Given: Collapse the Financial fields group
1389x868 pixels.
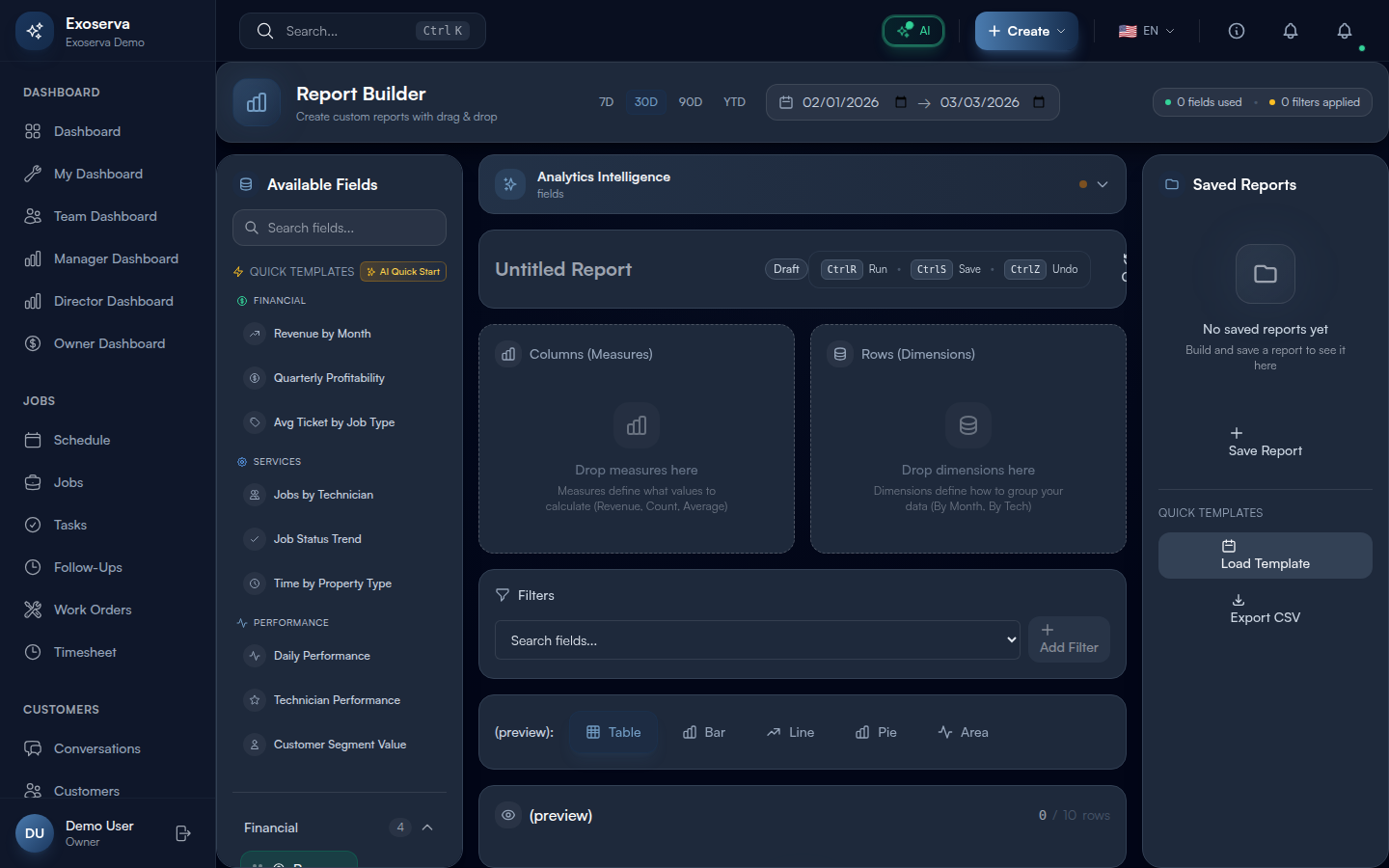Looking at the screenshot, I should tap(427, 827).
